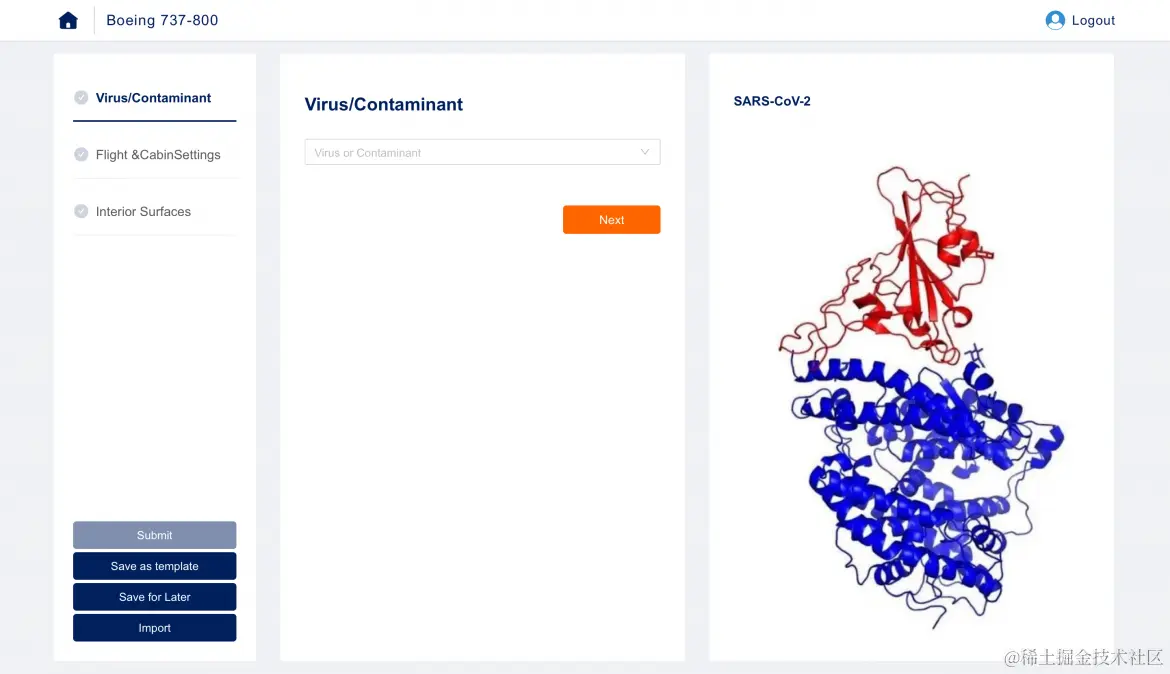Click the user avatar icon beside Logout
The height and width of the screenshot is (674, 1170).
click(x=1054, y=20)
